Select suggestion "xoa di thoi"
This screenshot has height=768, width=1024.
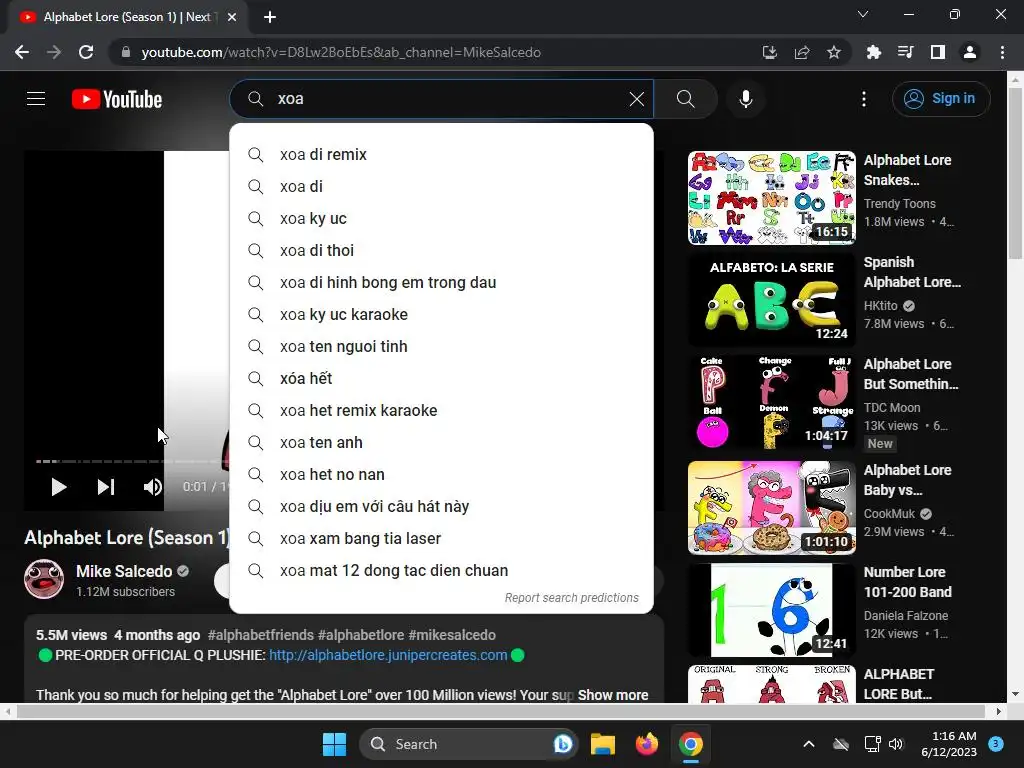point(441,250)
